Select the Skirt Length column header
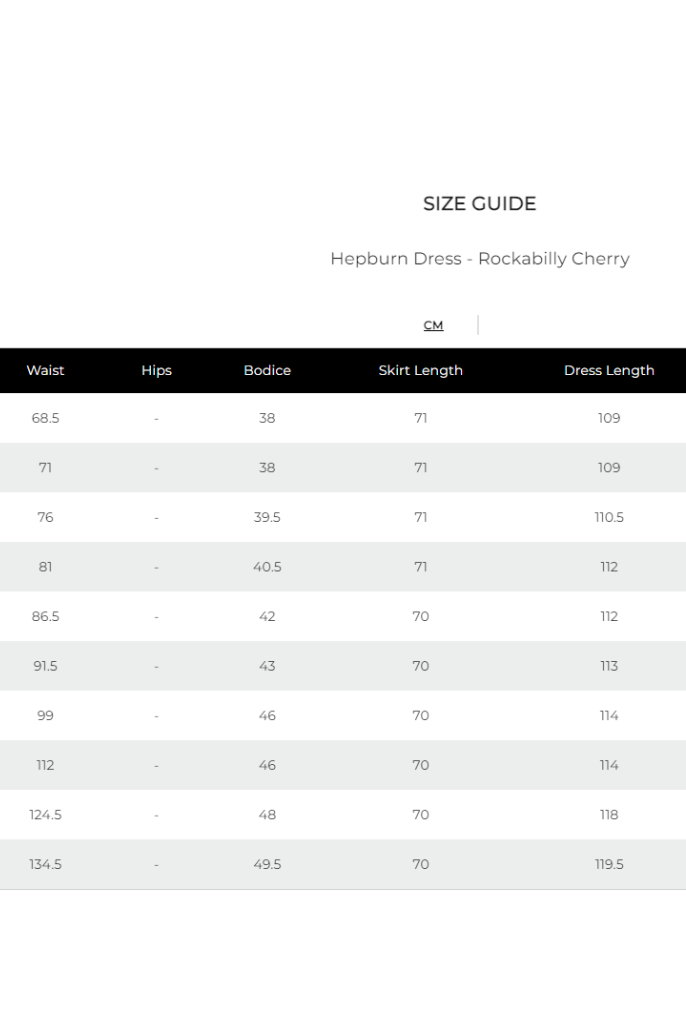 (420, 370)
